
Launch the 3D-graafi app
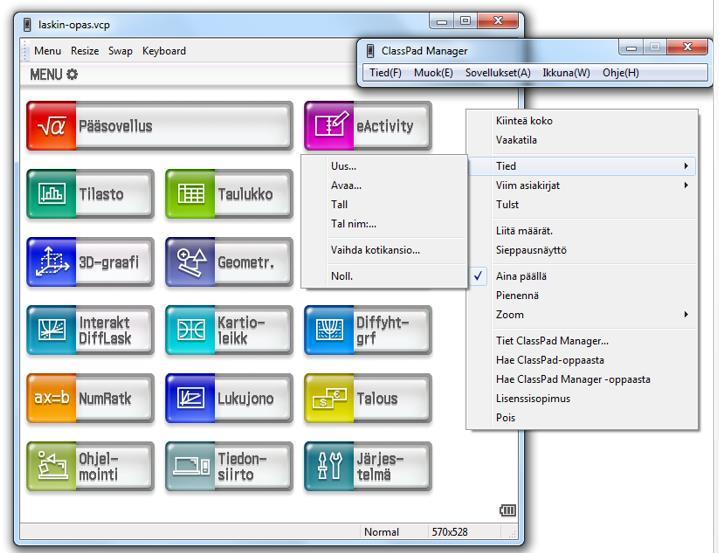pos(90,262)
